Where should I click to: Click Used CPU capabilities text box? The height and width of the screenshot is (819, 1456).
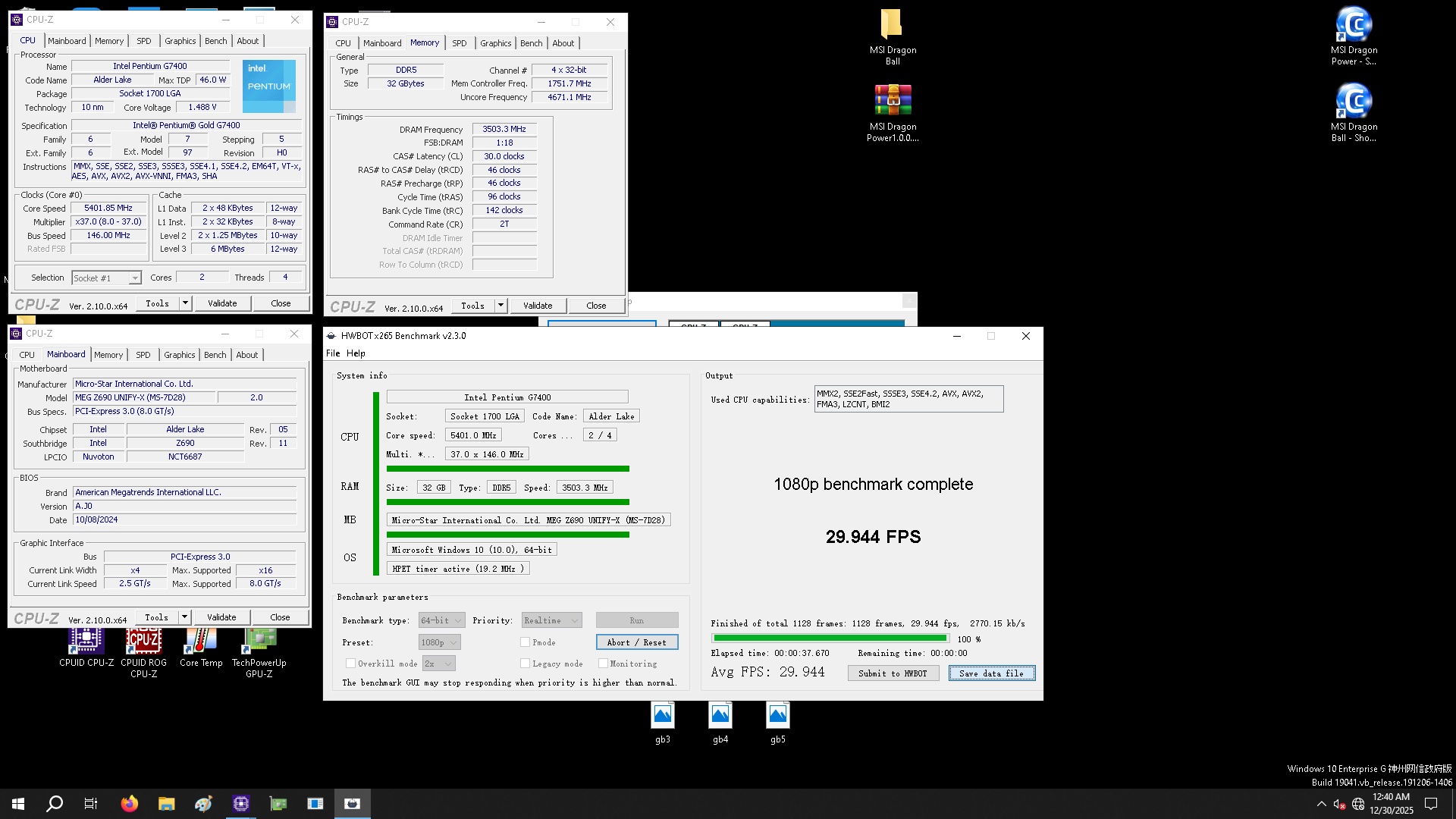(x=908, y=399)
